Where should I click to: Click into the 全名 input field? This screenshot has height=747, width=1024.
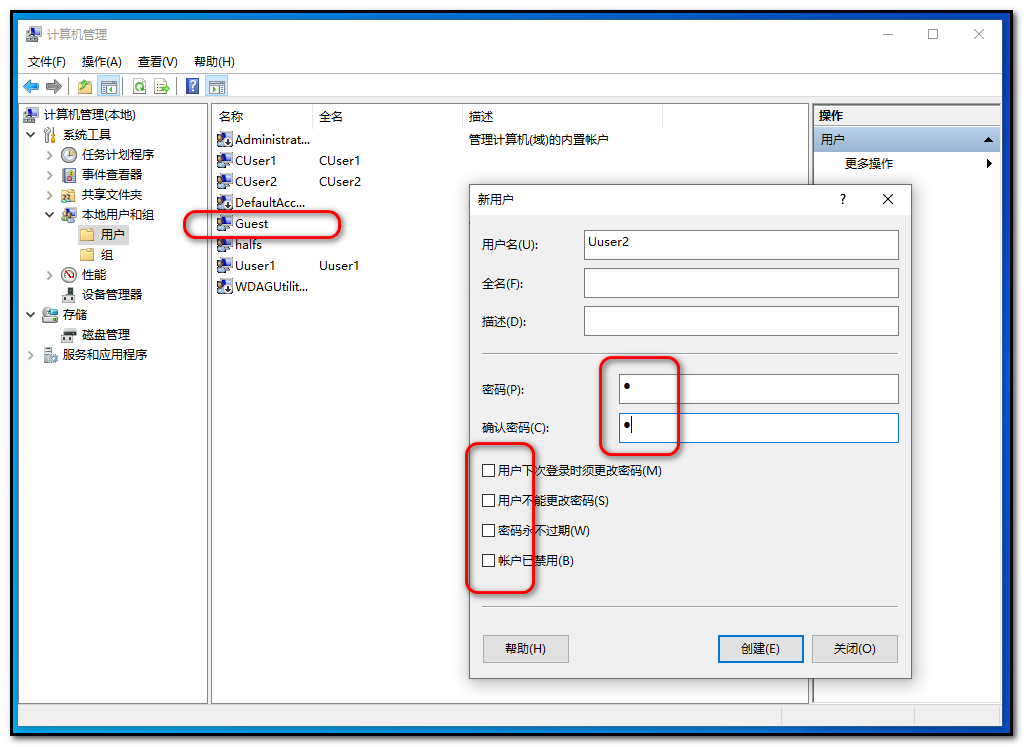click(740, 283)
